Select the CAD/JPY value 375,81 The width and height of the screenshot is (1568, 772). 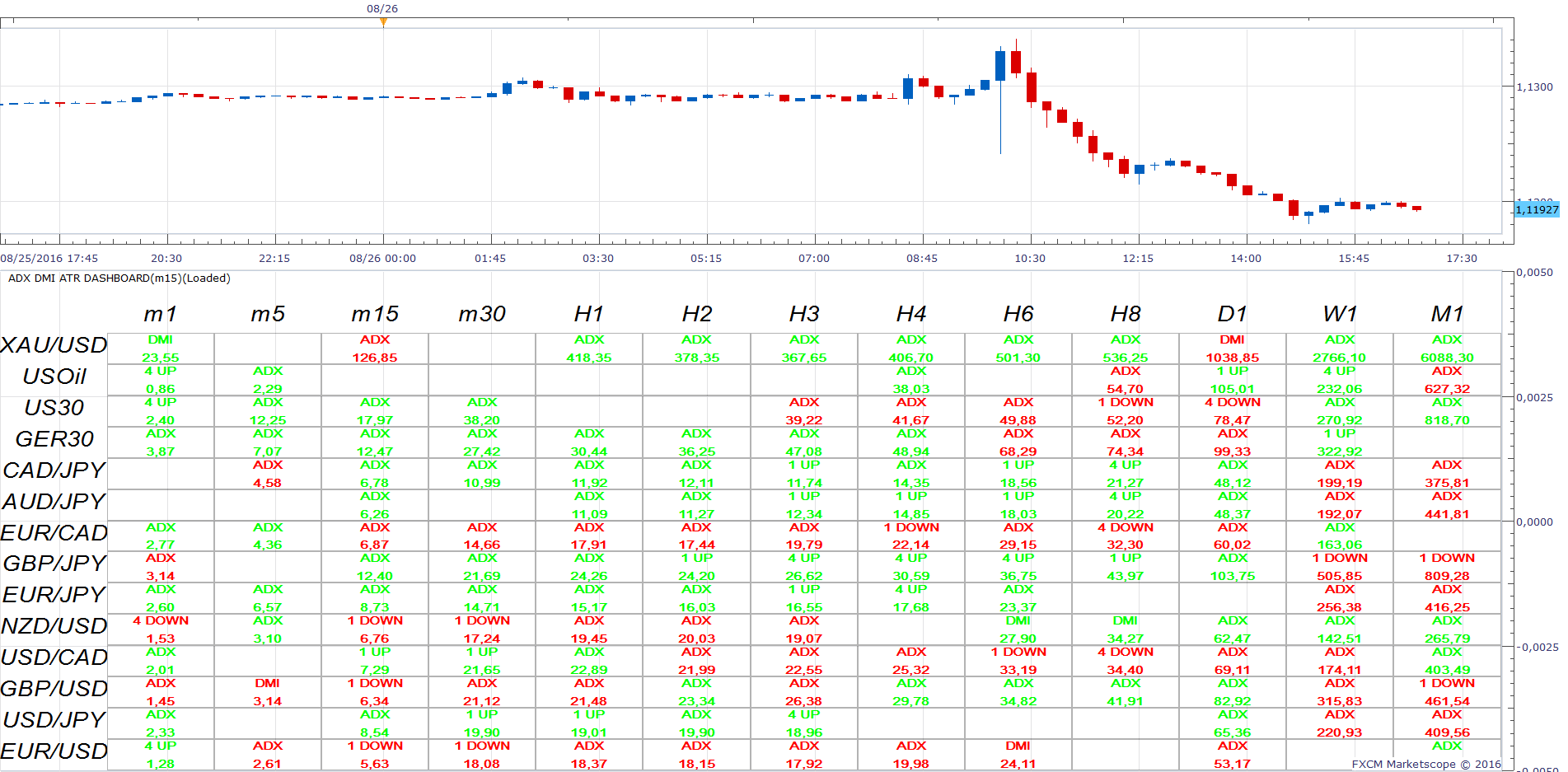coord(1447,483)
